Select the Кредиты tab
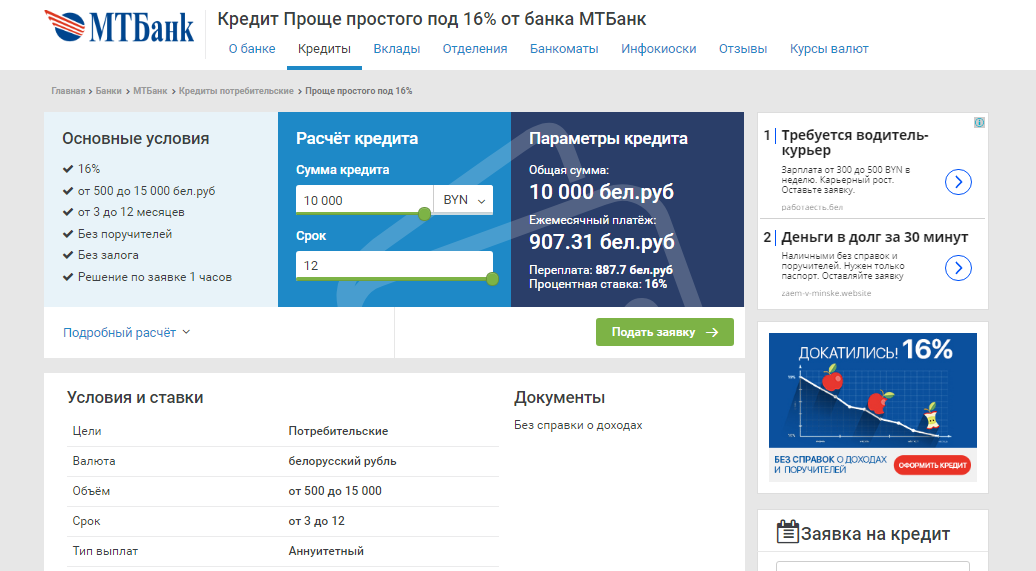Viewport: 1036px width, 571px height. click(324, 49)
